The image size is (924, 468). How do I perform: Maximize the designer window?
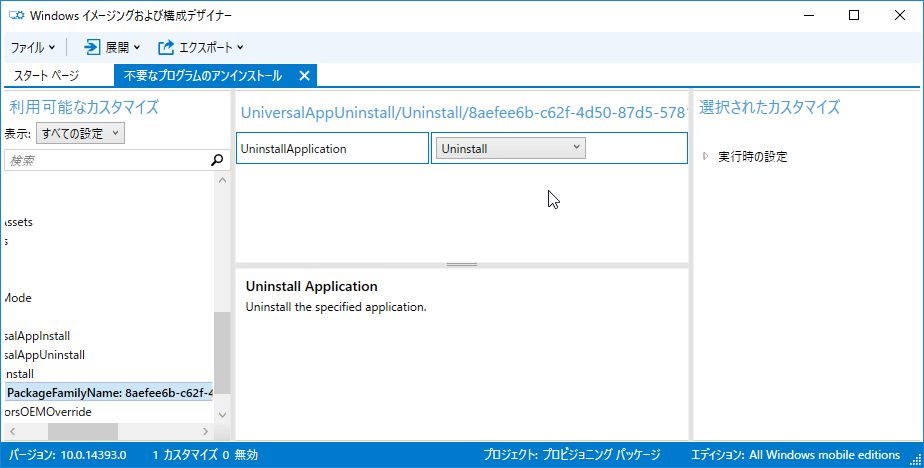pyautogui.click(x=854, y=16)
